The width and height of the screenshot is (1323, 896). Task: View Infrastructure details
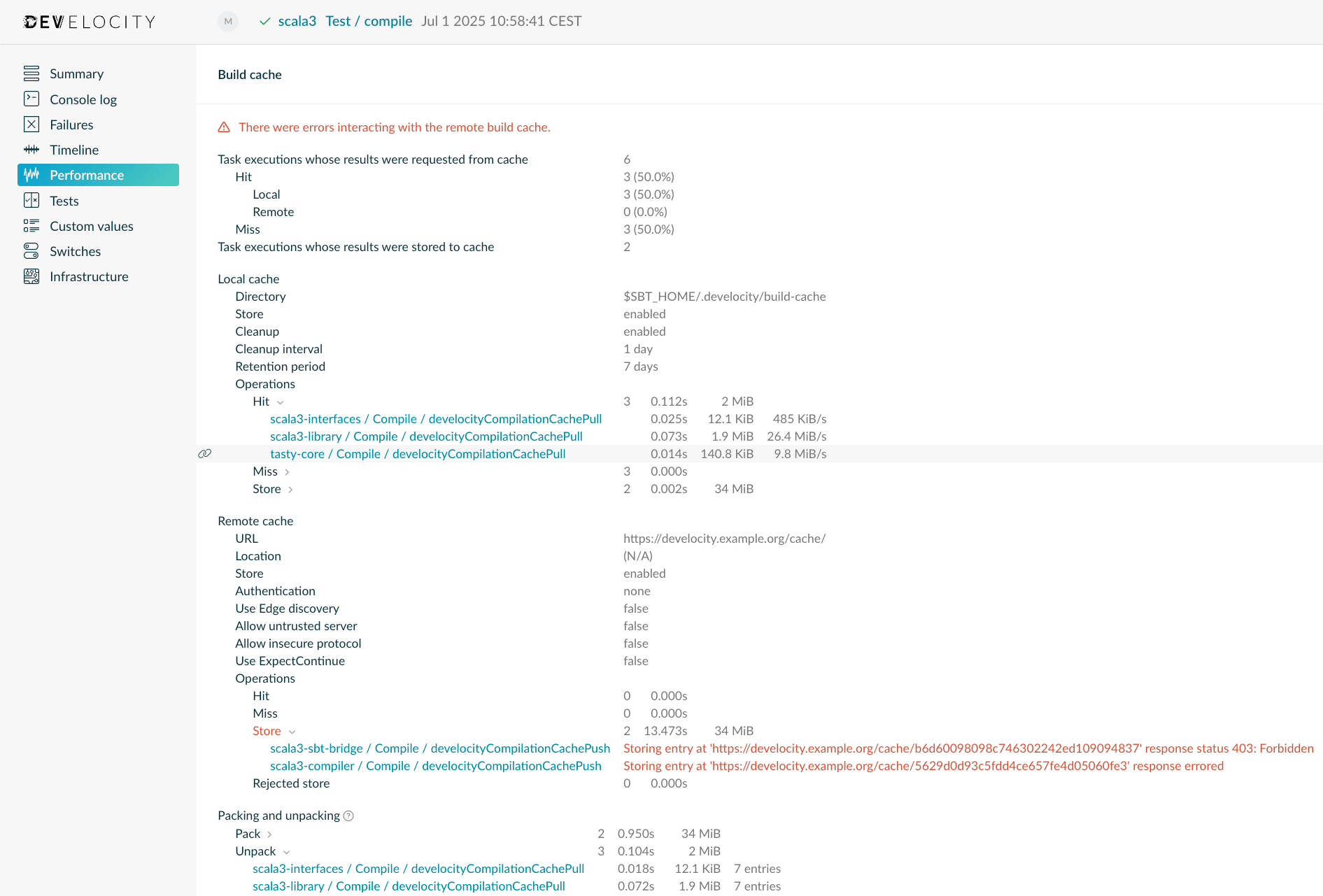click(x=89, y=276)
